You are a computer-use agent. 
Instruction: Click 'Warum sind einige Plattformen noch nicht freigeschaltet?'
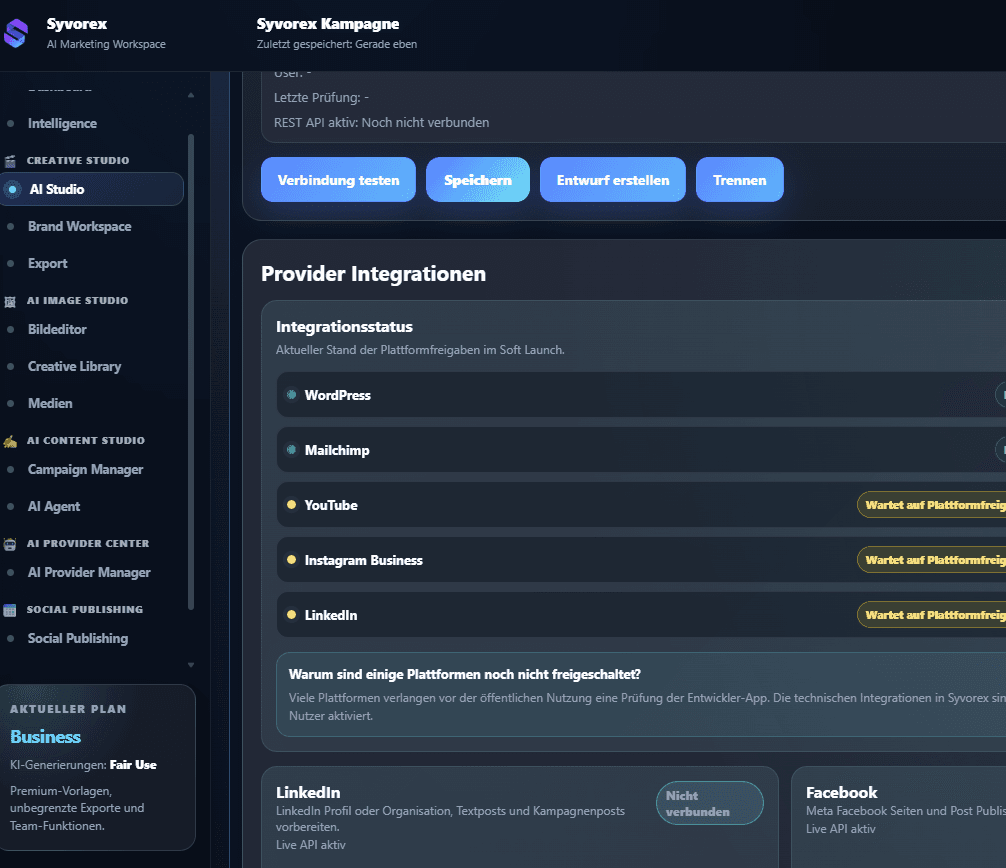coord(465,674)
